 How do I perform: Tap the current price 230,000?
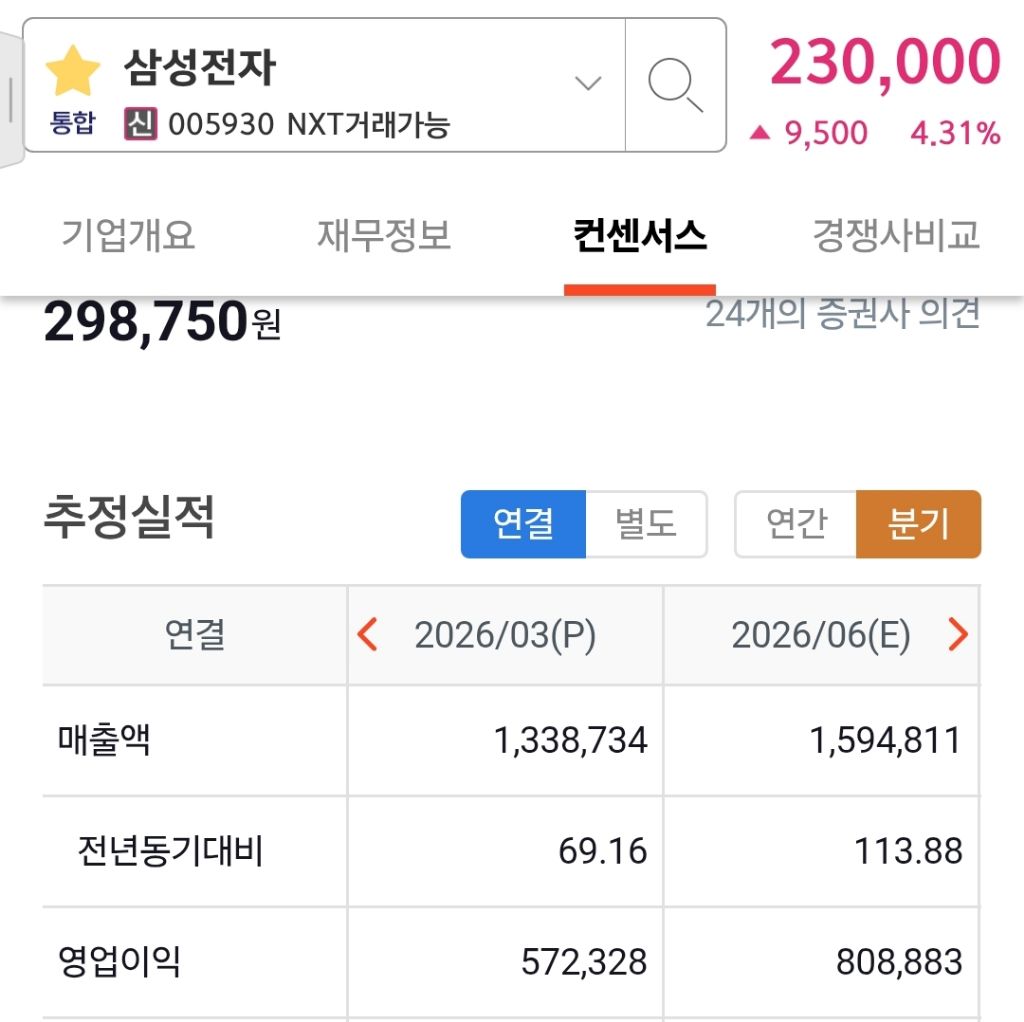[x=885, y=62]
